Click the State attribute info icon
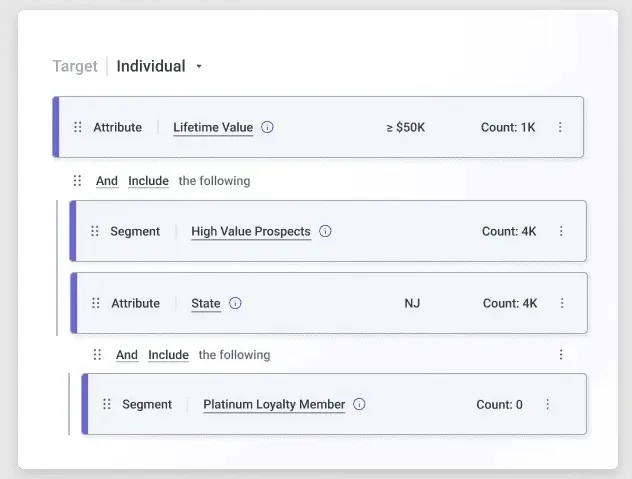Viewport: 632px width, 479px height. [235, 303]
